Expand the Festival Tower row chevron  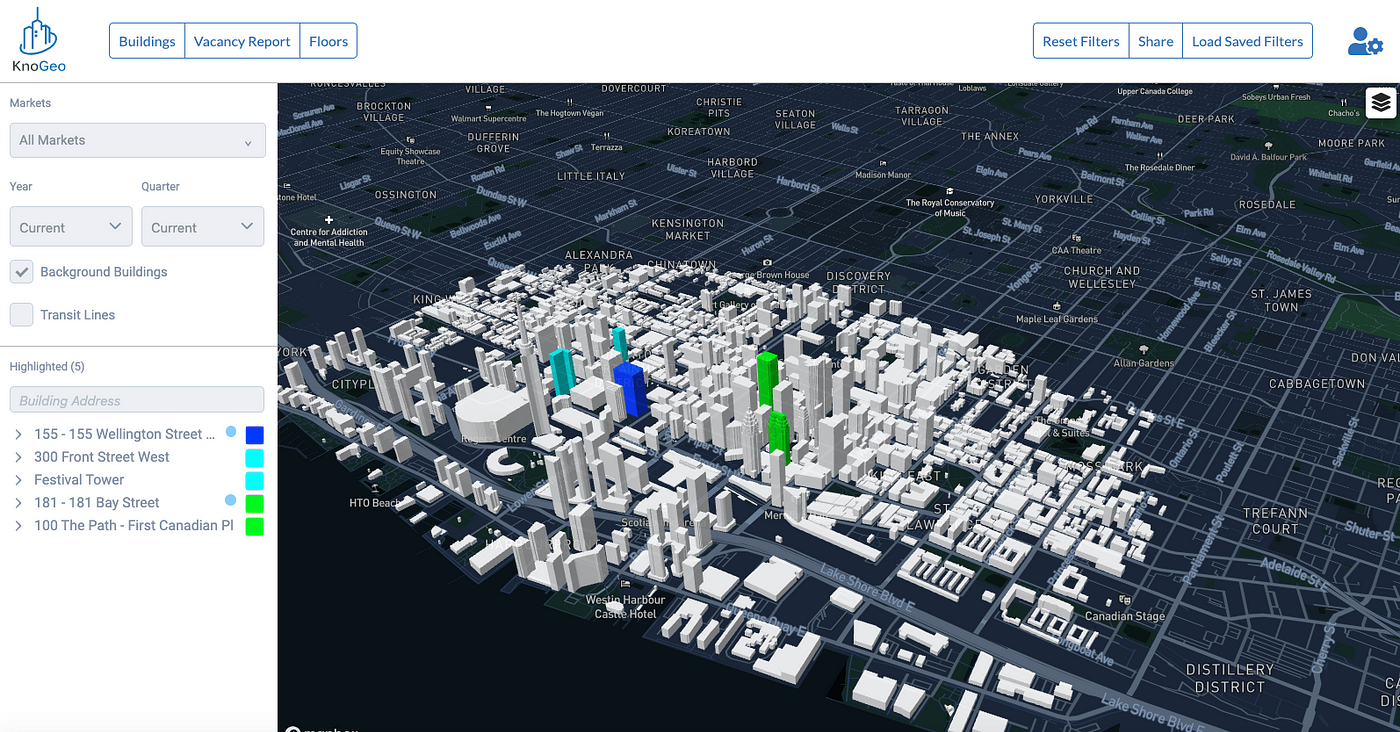click(18, 480)
